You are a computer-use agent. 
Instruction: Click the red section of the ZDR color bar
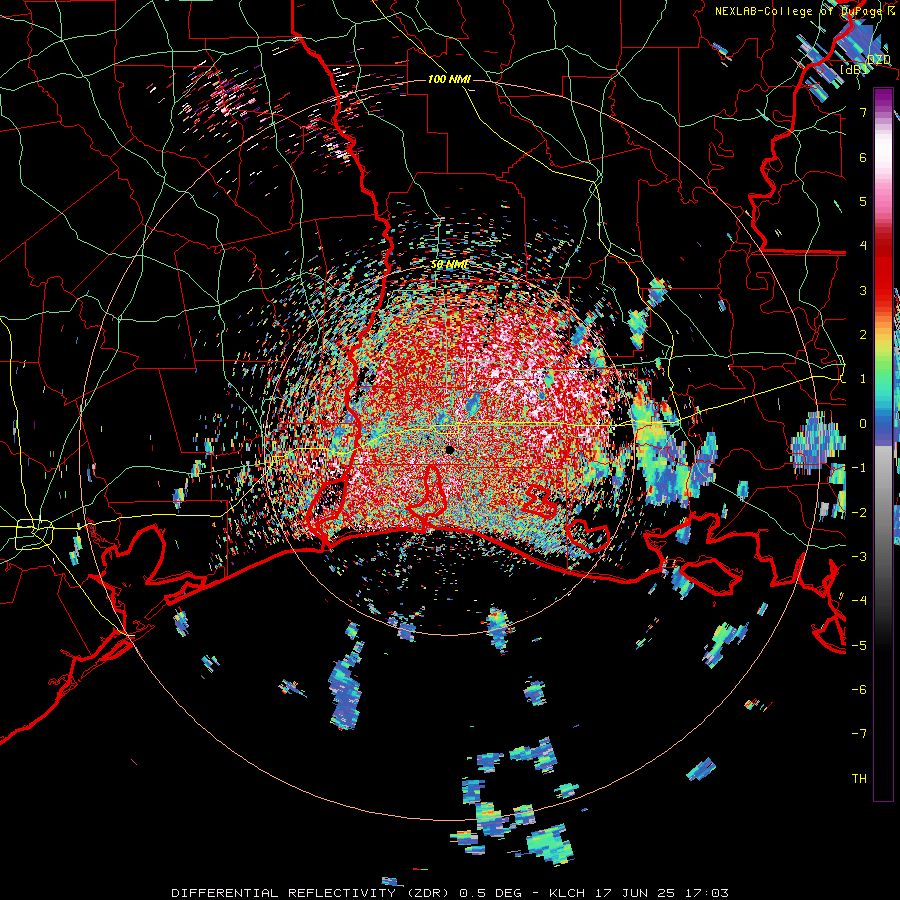coord(883,267)
